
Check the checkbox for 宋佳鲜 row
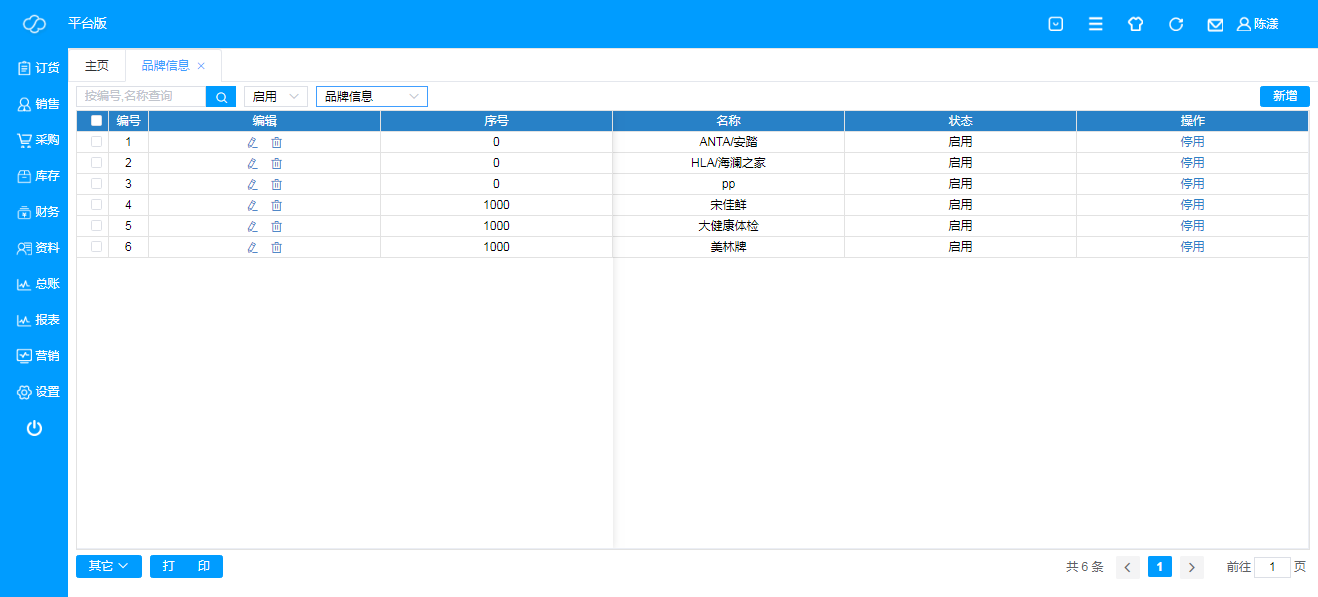pos(96,204)
